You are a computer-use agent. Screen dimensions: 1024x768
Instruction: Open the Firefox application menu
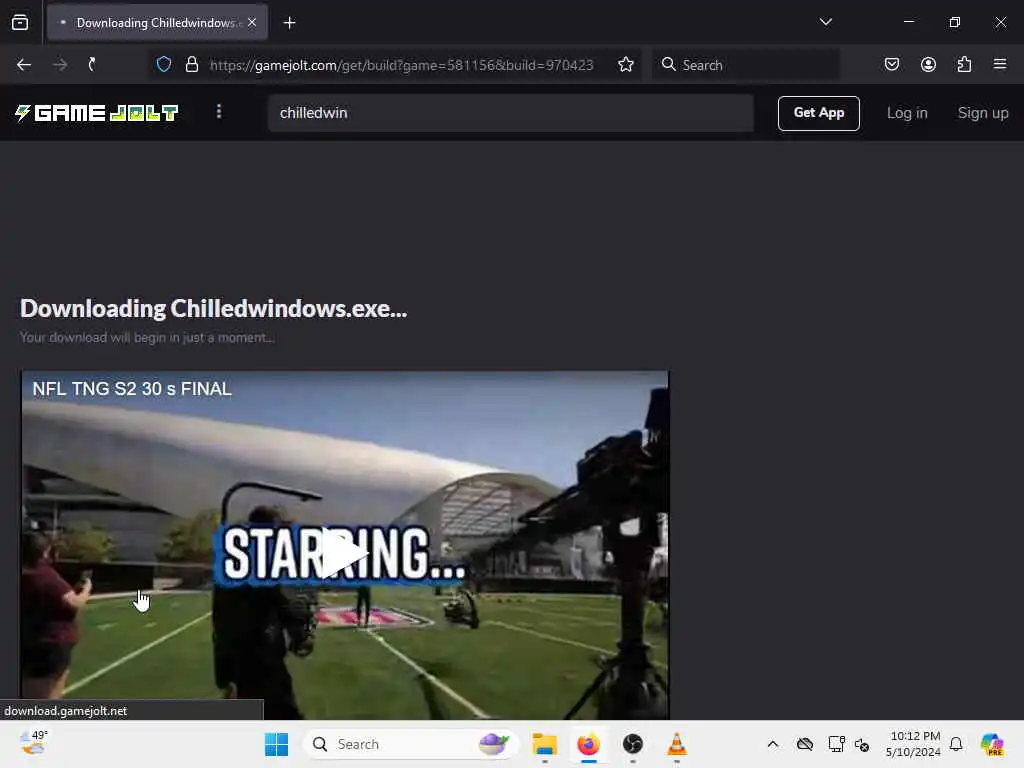click(1000, 65)
